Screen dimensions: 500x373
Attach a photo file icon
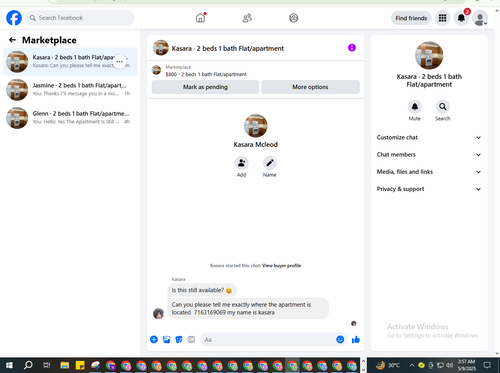click(166, 340)
